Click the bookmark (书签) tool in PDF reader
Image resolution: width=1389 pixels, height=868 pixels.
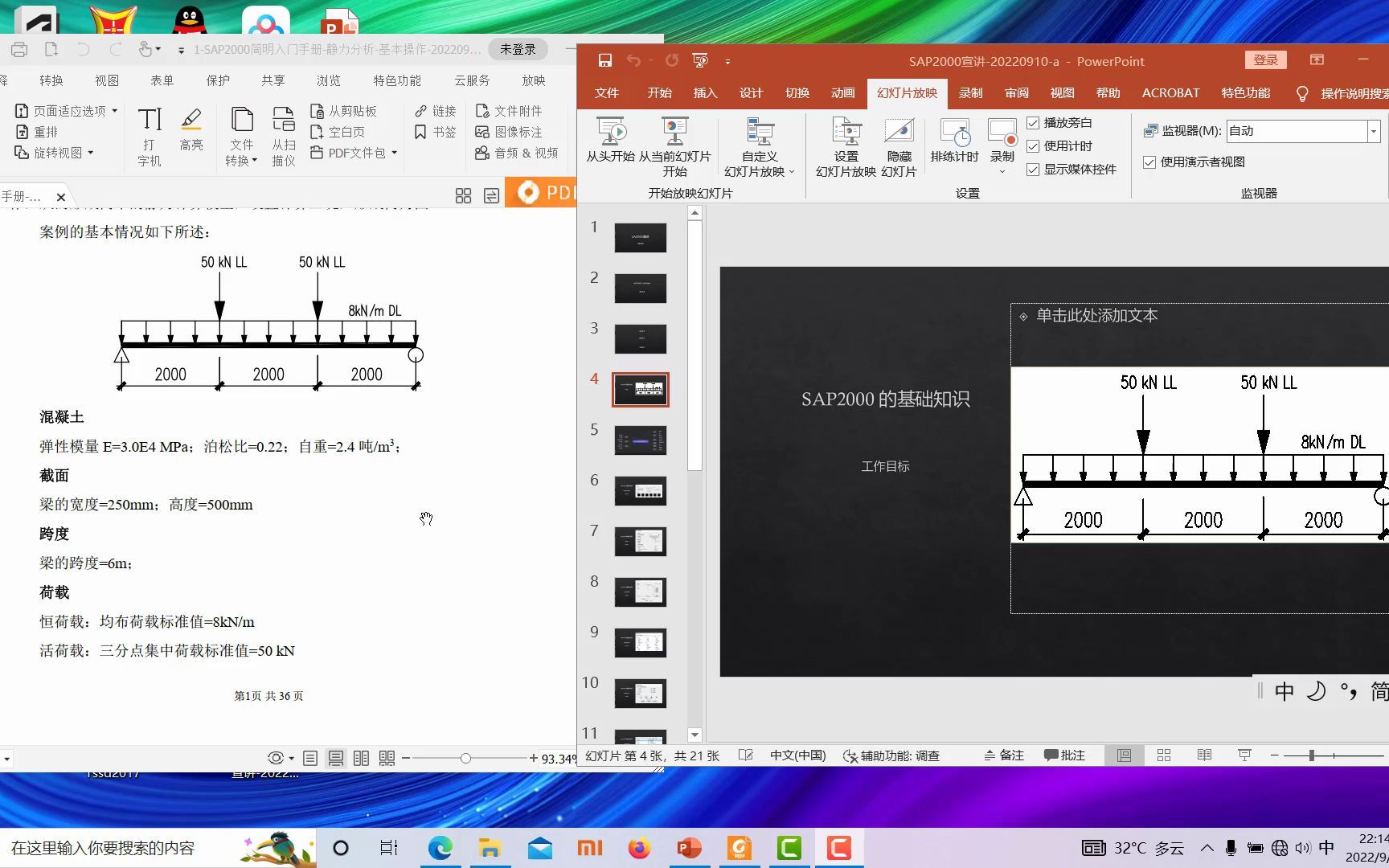pos(436,132)
